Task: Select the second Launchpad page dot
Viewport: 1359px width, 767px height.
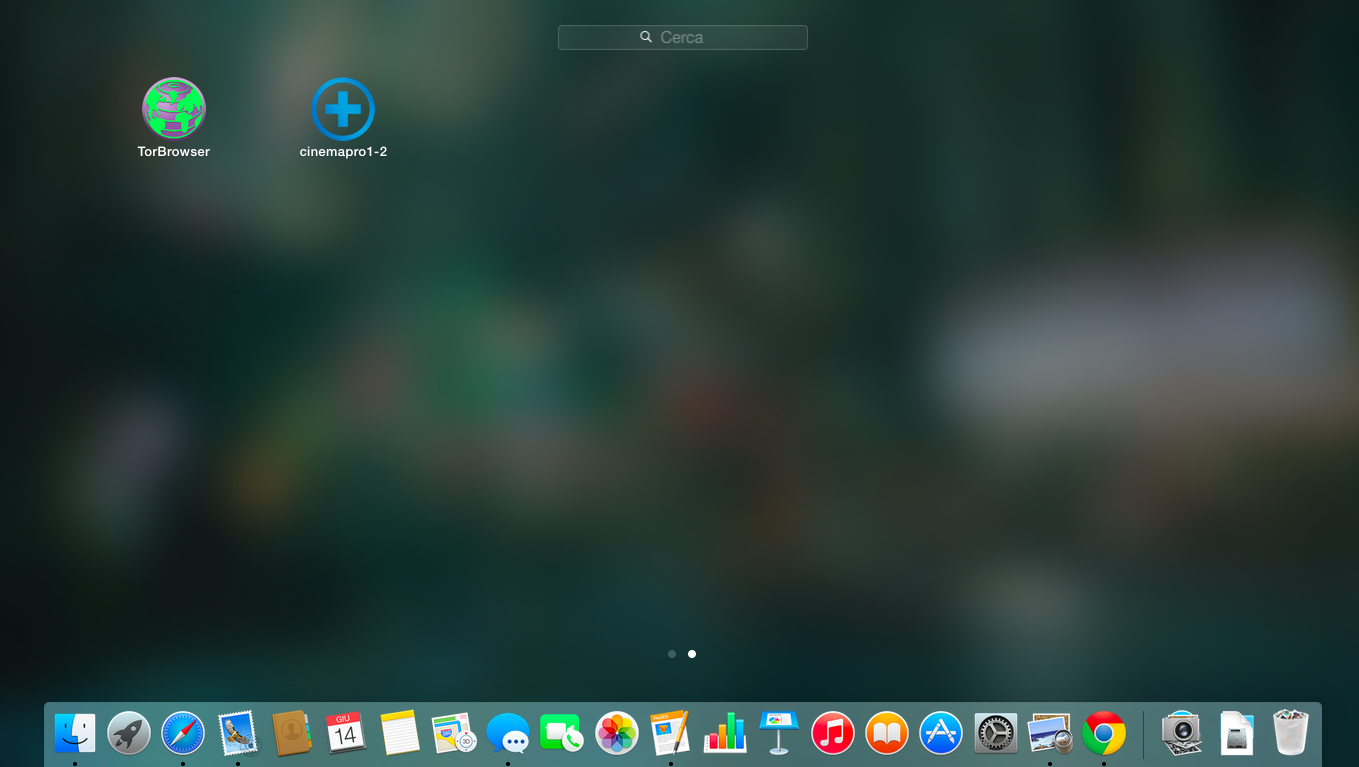Action: coord(692,654)
